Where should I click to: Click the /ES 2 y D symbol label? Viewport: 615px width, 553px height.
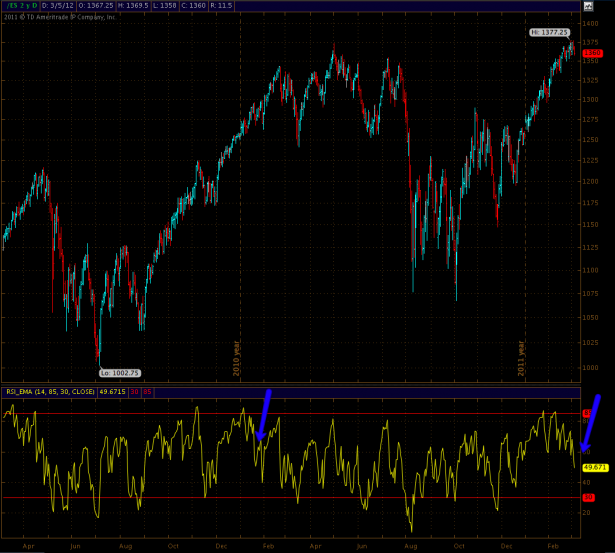click(22, 5)
